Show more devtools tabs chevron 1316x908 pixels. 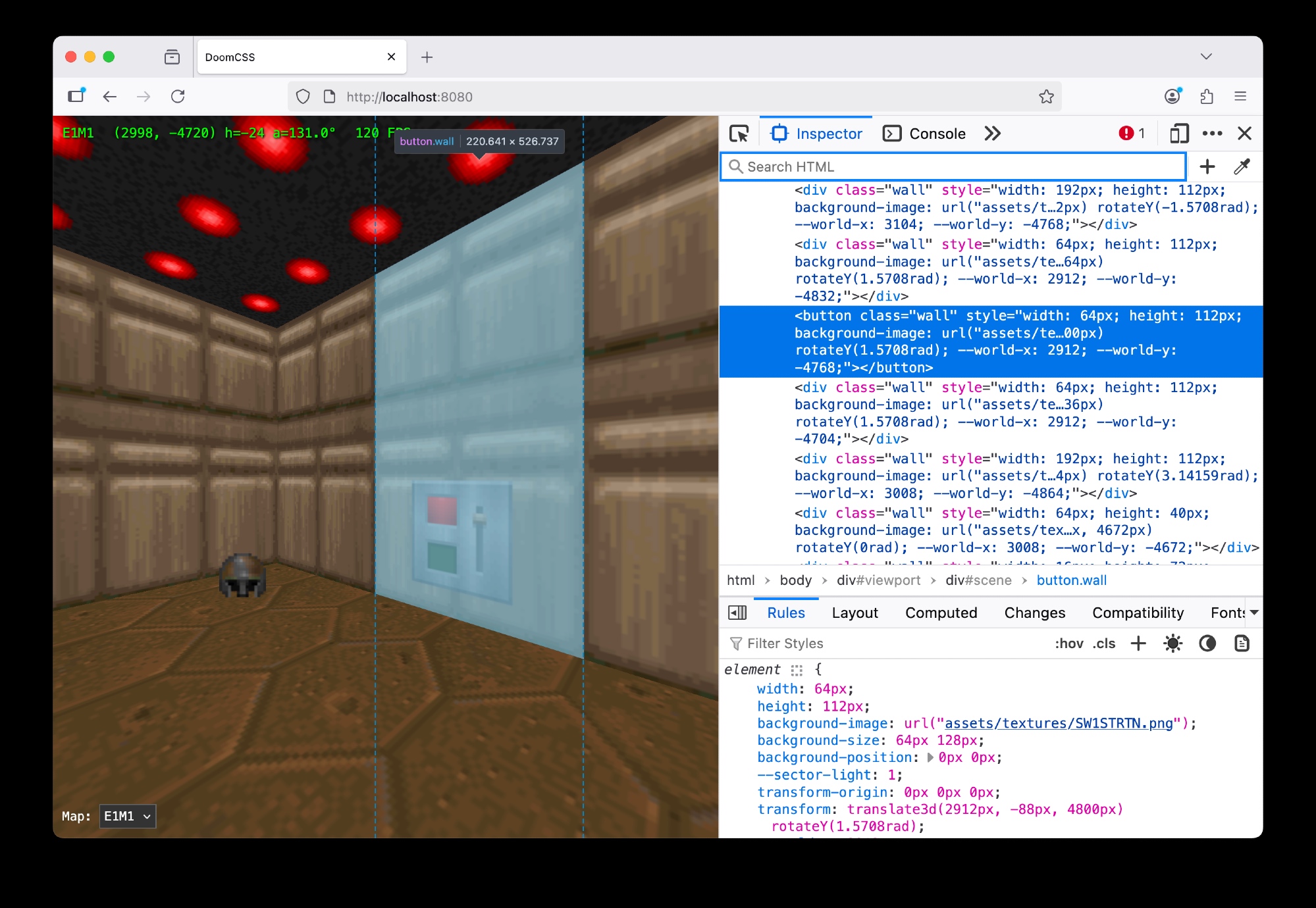click(x=992, y=134)
